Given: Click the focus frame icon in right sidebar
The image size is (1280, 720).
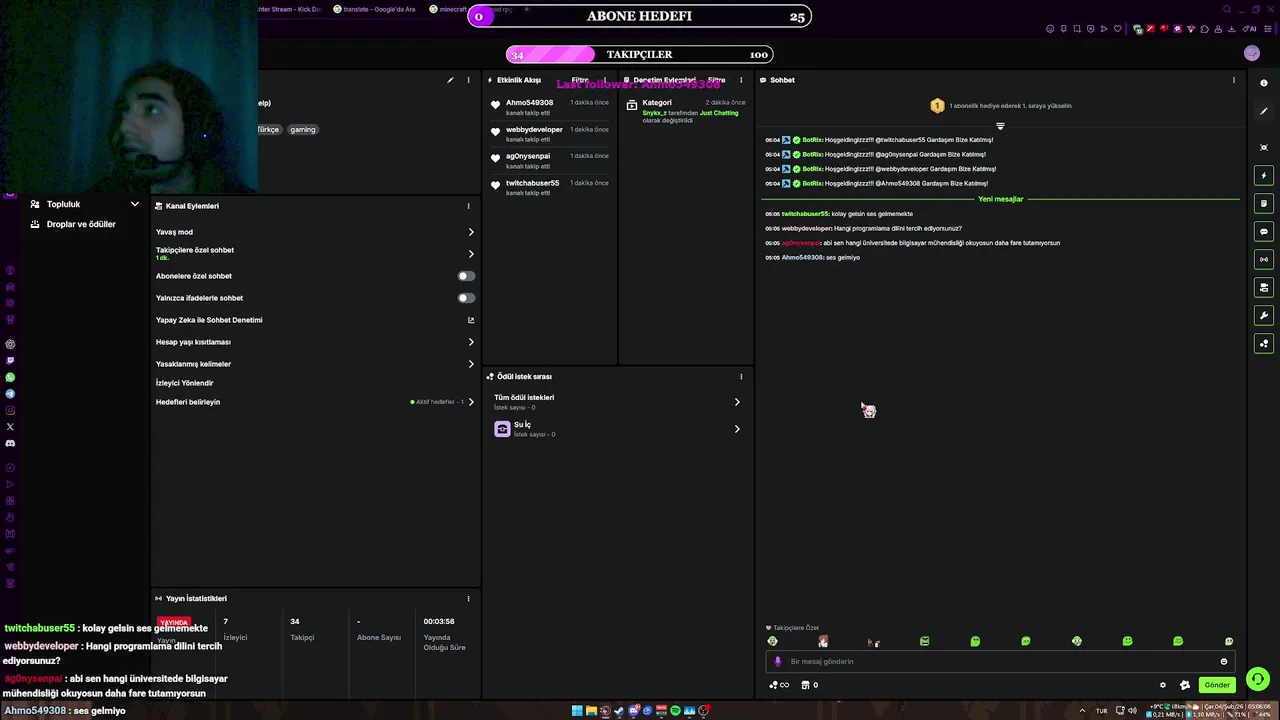Looking at the screenshot, I should [x=1264, y=147].
